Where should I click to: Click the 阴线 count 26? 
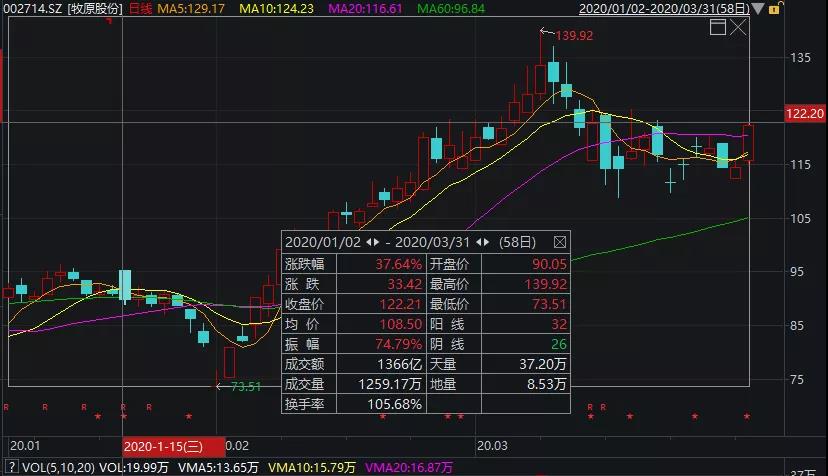[x=559, y=344]
